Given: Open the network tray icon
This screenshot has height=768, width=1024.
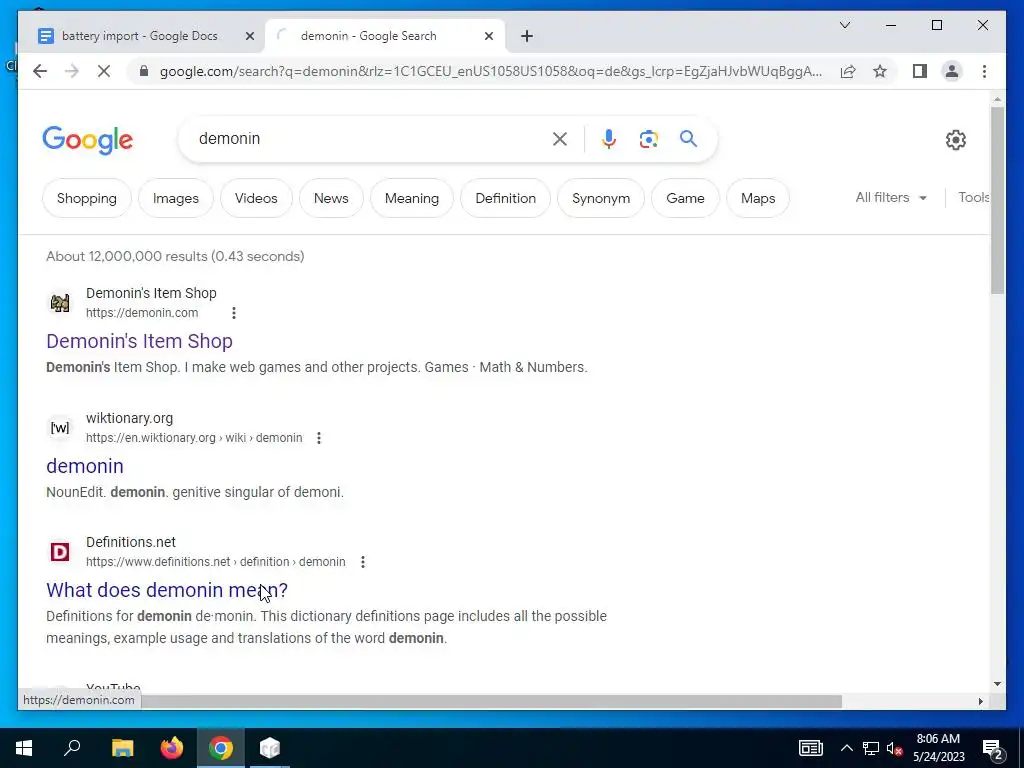Looking at the screenshot, I should point(871,748).
